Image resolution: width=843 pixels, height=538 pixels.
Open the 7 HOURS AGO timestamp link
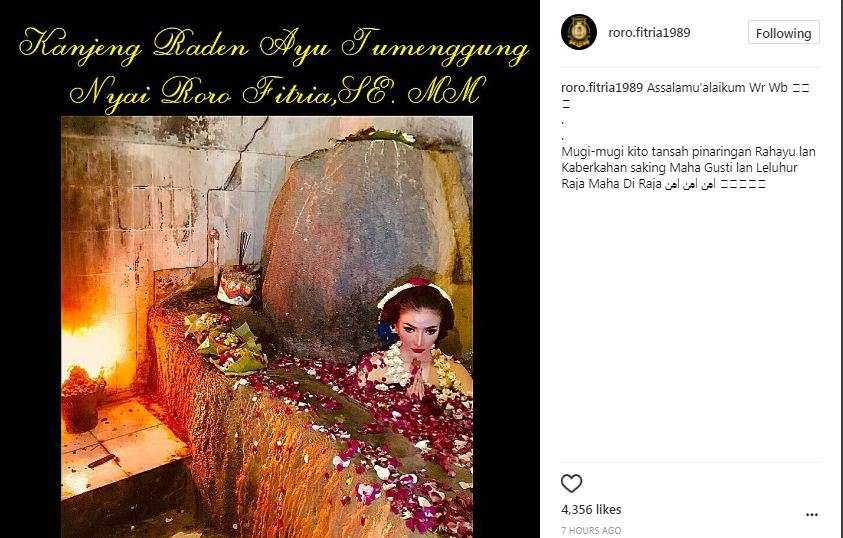point(591,530)
